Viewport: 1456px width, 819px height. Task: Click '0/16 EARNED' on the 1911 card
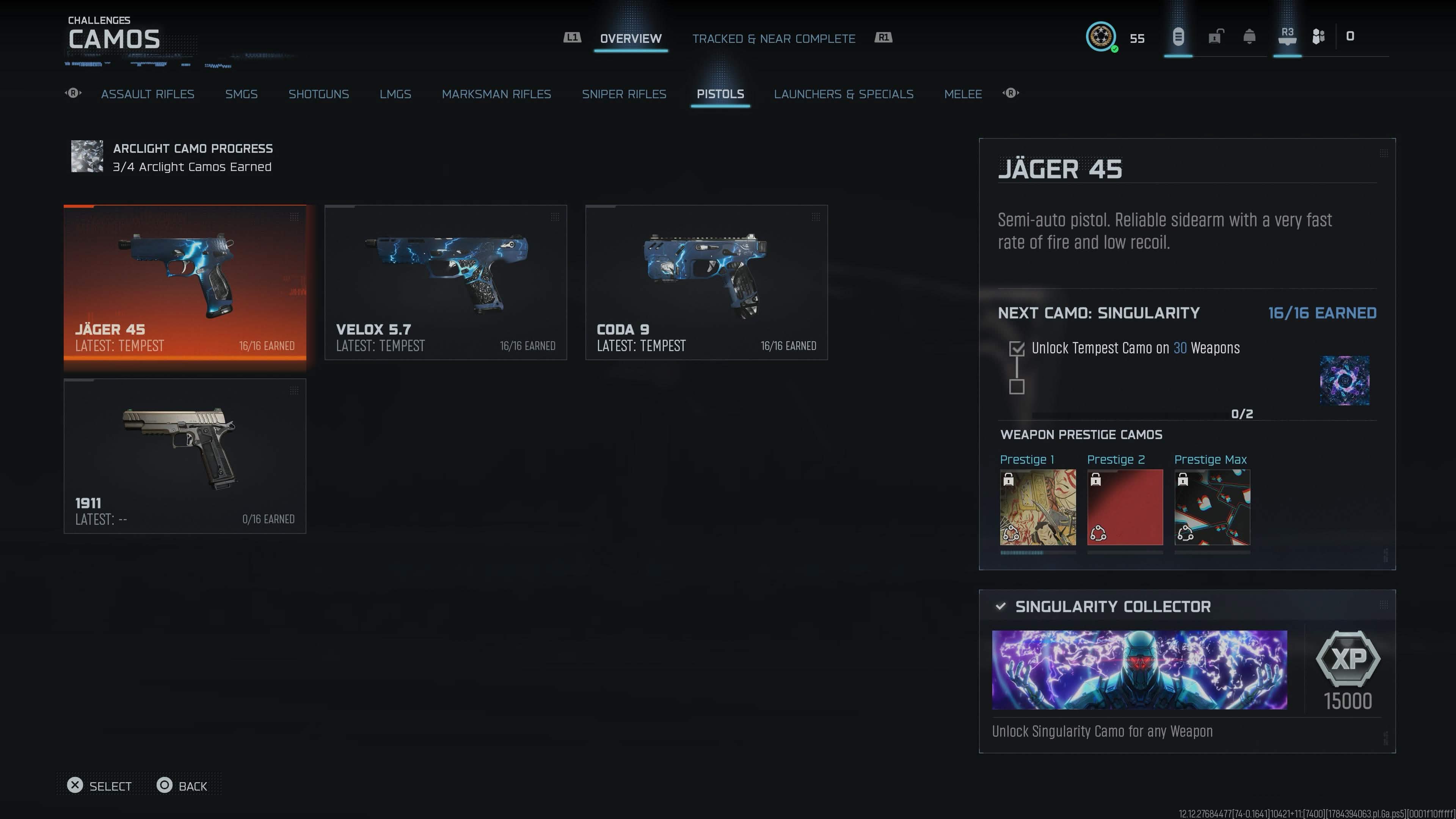point(268,519)
